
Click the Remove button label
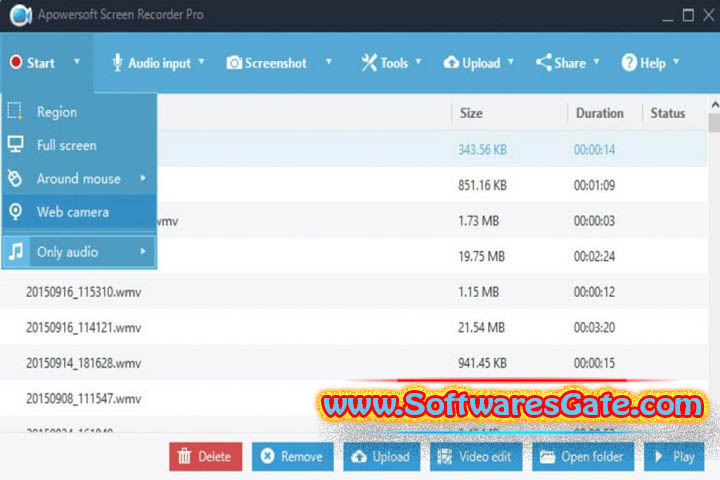point(302,457)
